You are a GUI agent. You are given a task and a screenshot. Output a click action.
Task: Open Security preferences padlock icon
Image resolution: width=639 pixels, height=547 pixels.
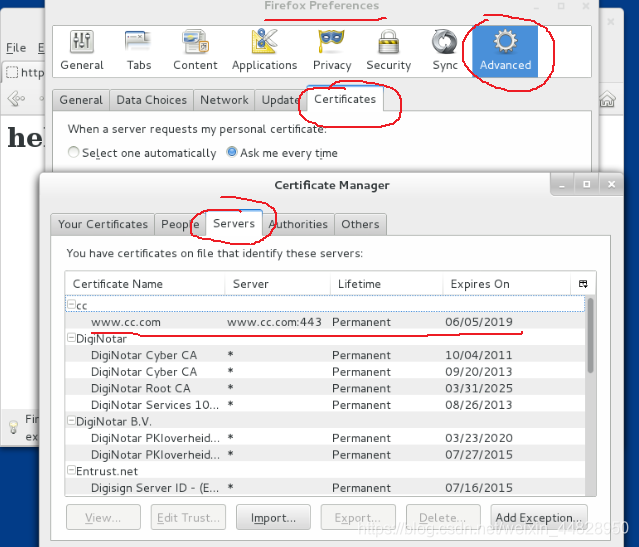[388, 42]
